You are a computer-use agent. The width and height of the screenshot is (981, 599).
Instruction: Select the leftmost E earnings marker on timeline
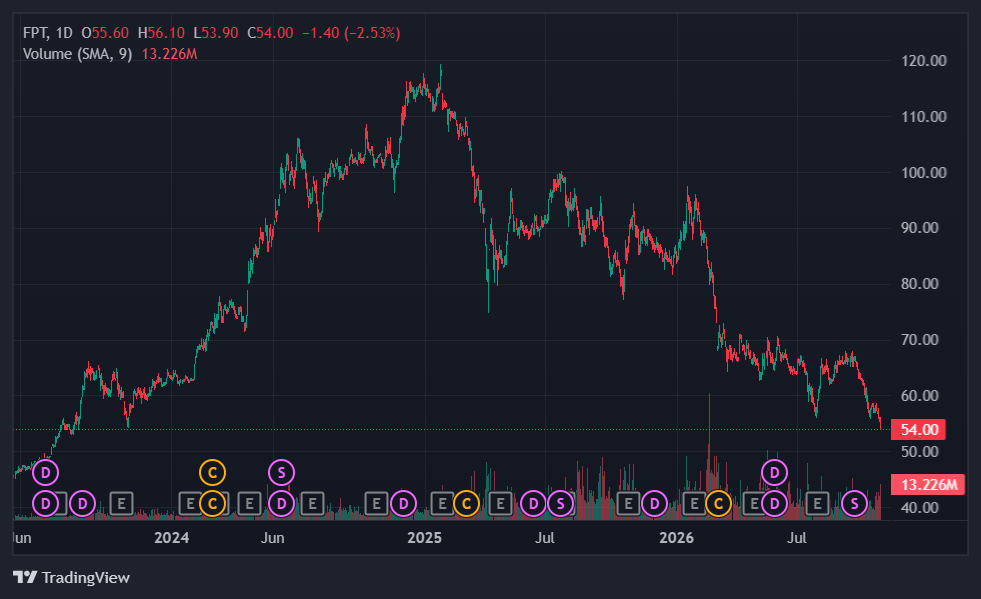[x=121, y=503]
